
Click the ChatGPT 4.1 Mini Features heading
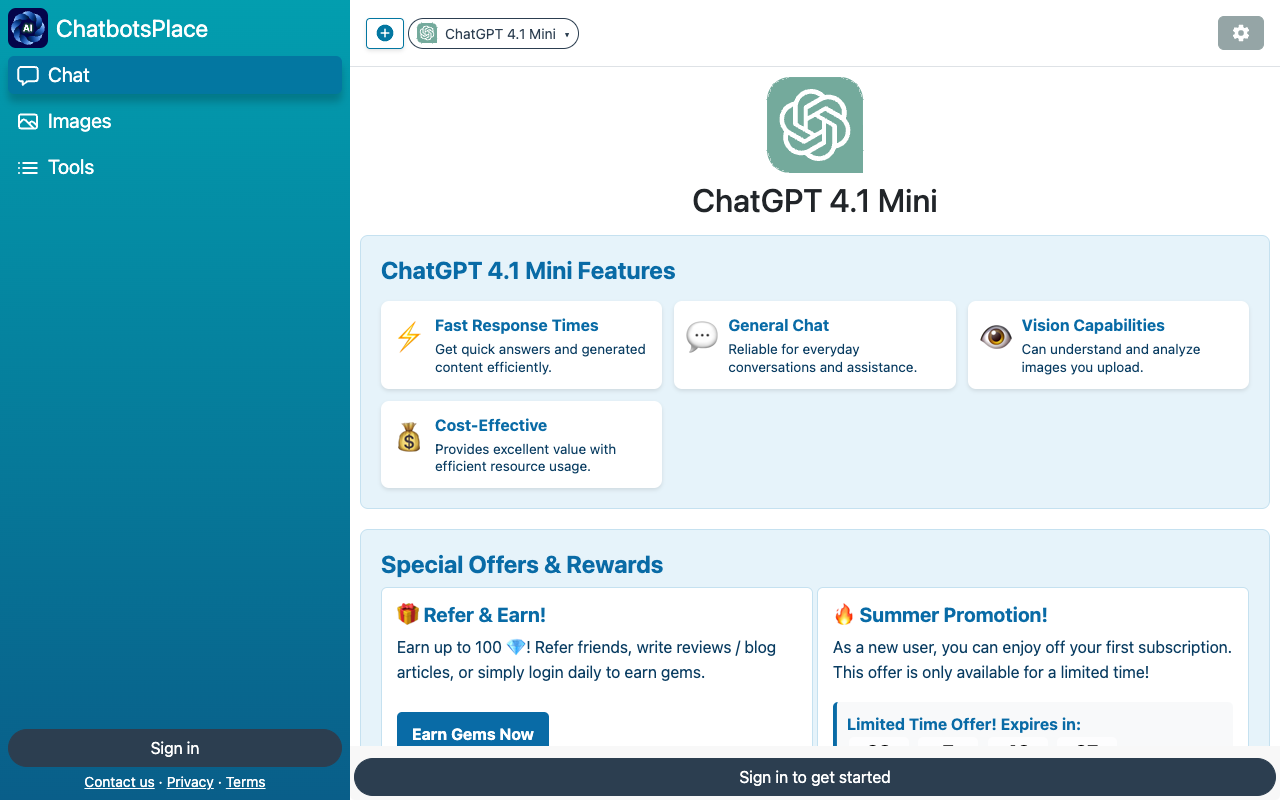pyautogui.click(x=528, y=271)
